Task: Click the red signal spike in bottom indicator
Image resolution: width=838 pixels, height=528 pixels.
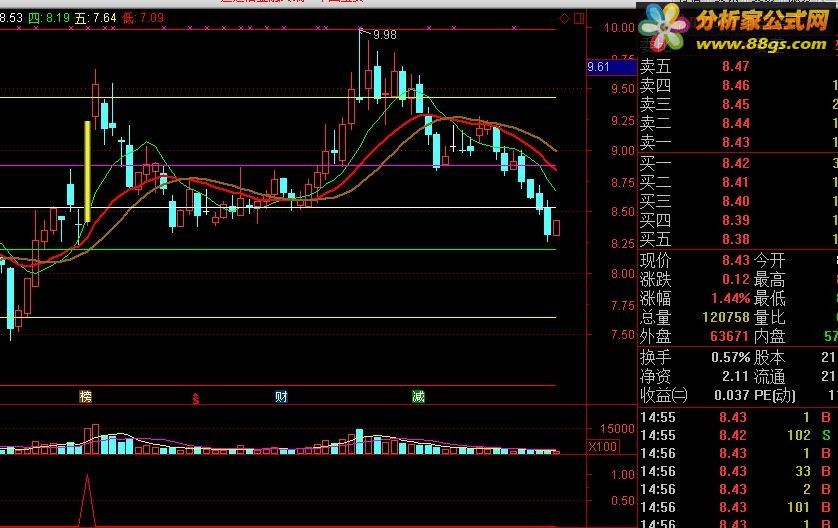Action: click(x=87, y=500)
